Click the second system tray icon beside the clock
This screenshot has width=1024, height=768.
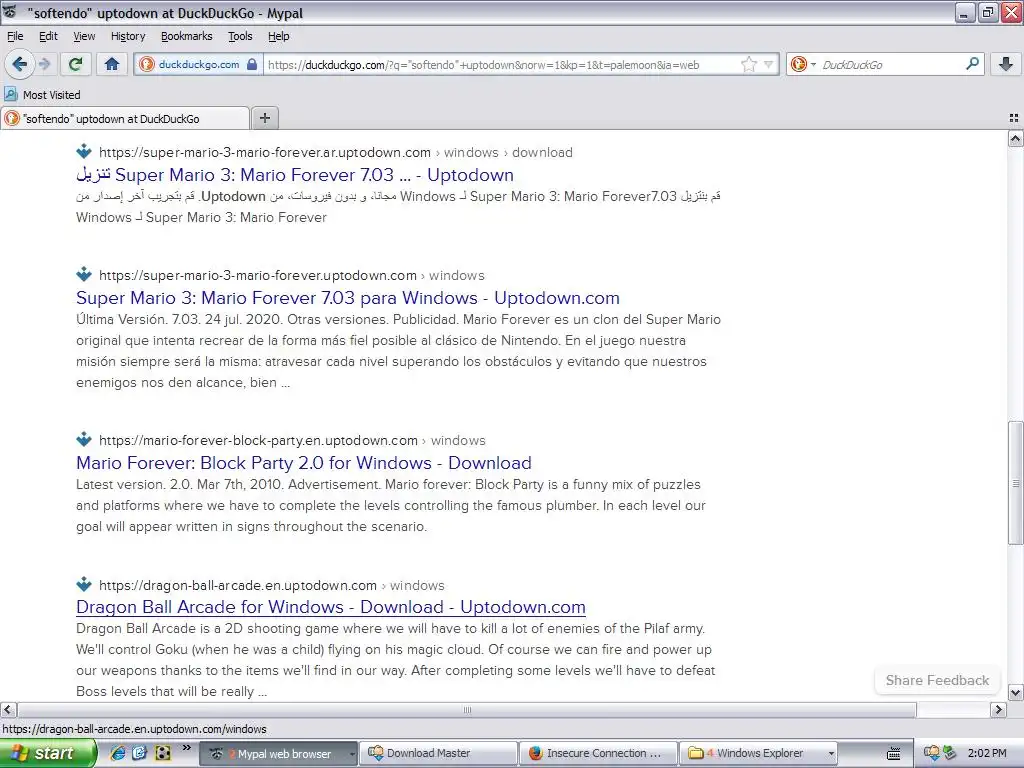coord(950,753)
